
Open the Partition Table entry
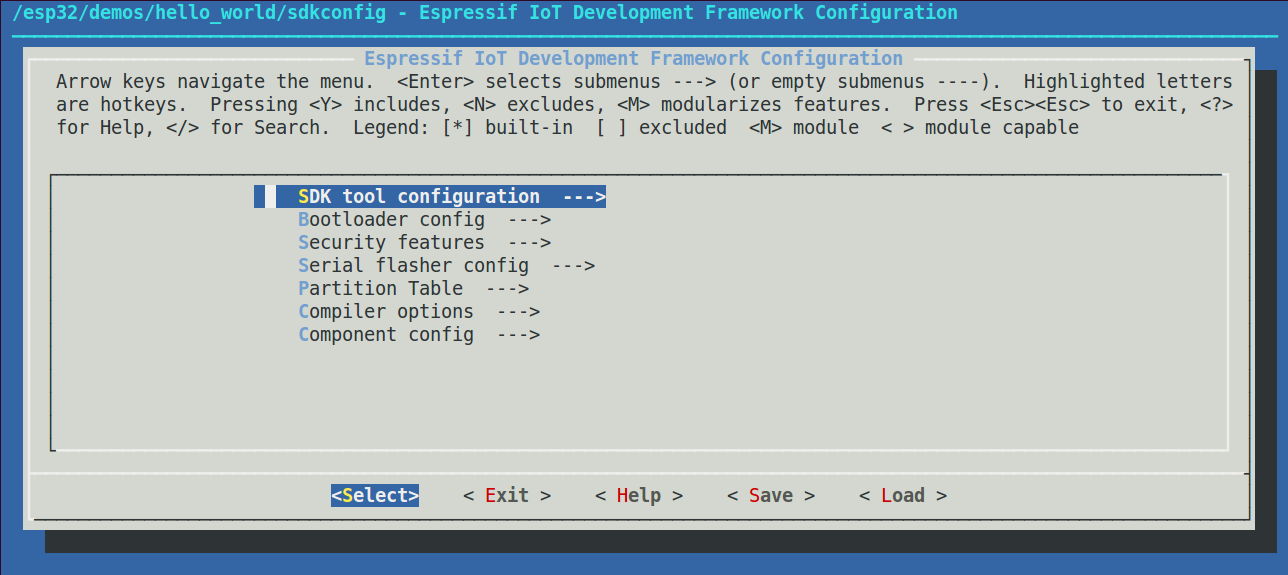[380, 288]
